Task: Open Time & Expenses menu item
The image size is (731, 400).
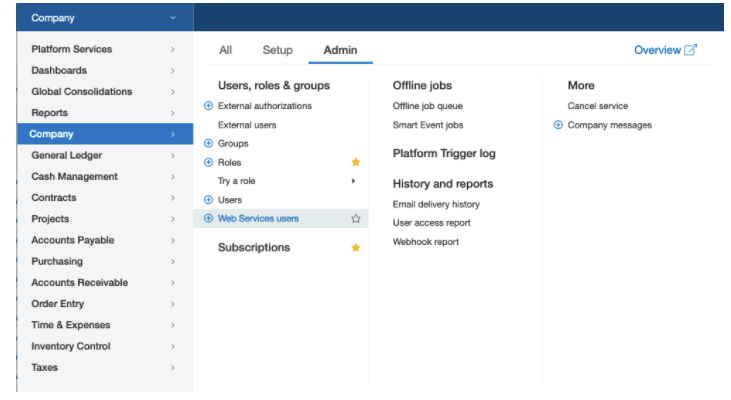Action: click(x=105, y=325)
